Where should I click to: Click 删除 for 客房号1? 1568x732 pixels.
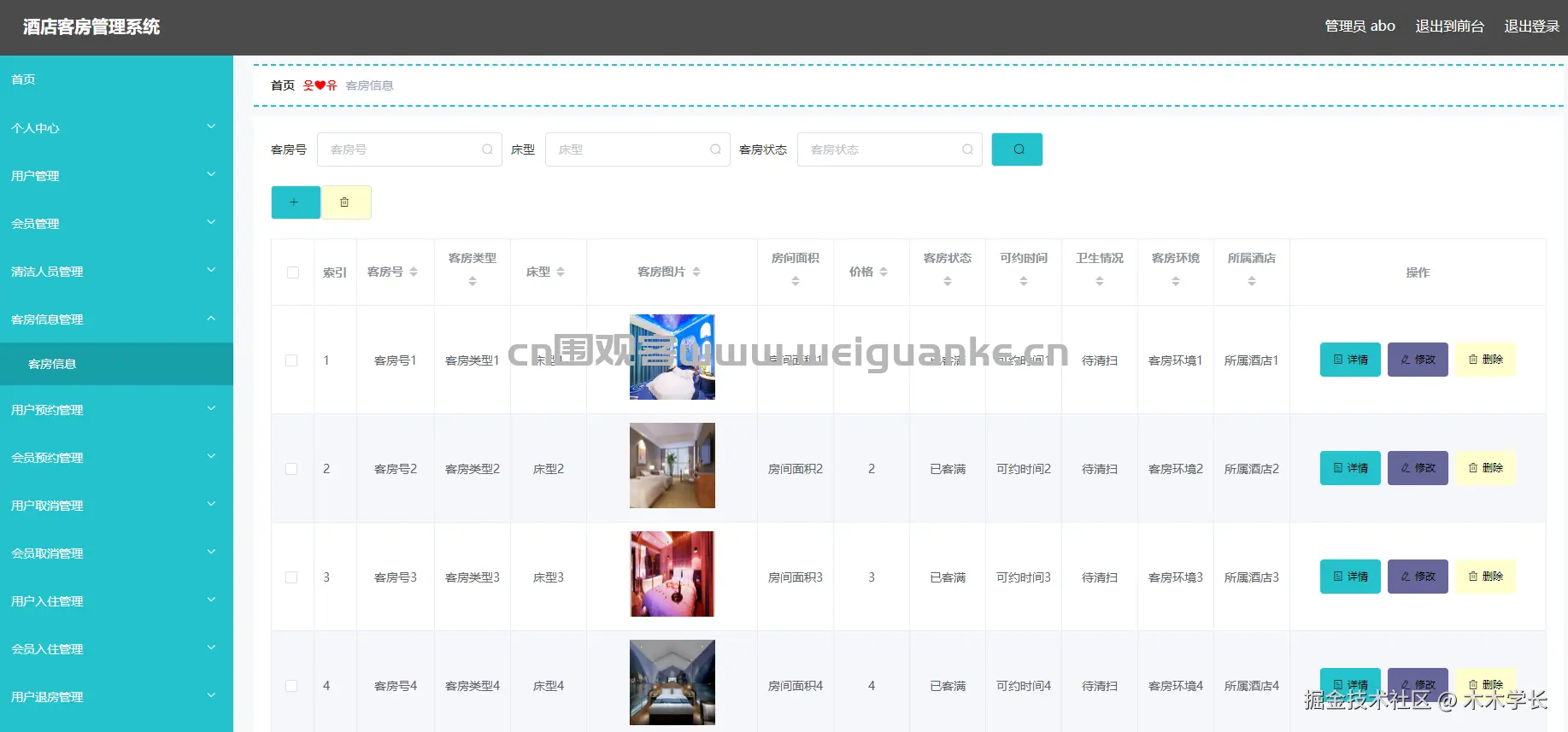1485,360
